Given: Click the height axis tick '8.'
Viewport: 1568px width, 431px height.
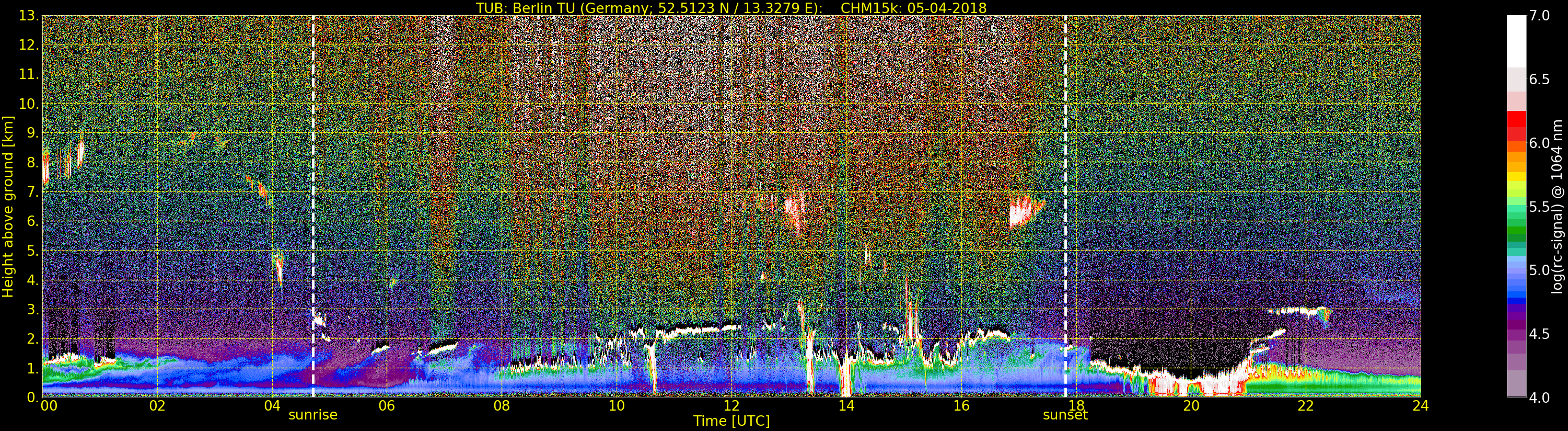Looking at the screenshot, I should [x=32, y=163].
